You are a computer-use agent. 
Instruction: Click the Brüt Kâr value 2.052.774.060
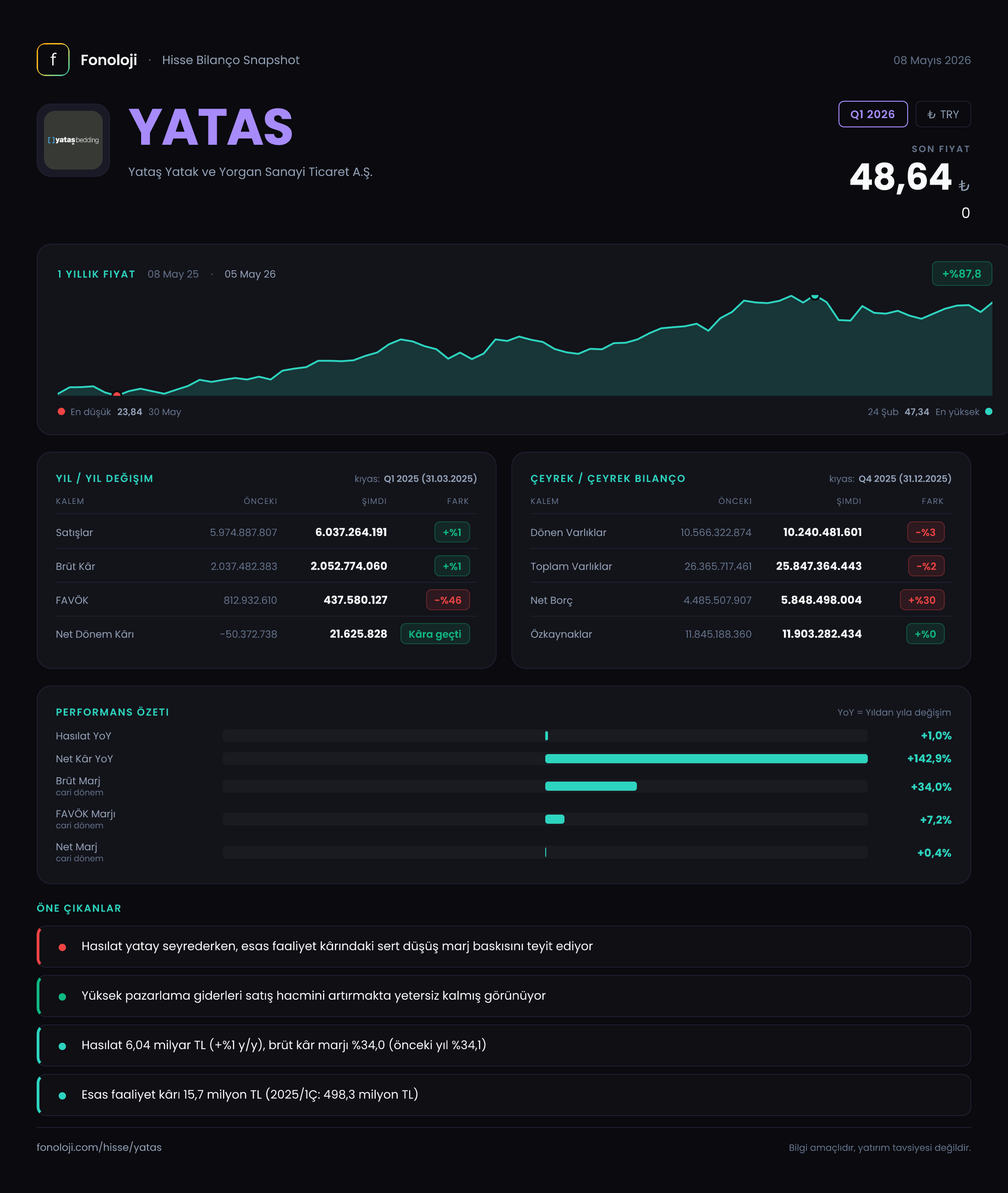pyautogui.click(x=349, y=566)
